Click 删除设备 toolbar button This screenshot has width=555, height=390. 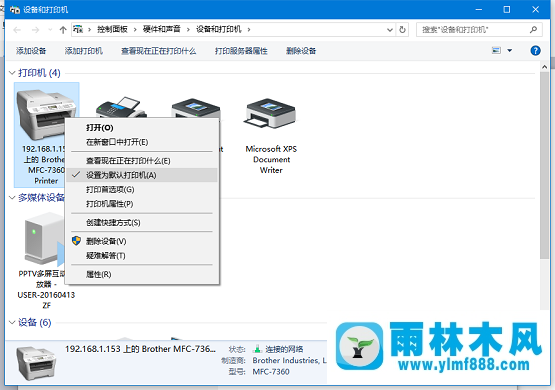coord(301,51)
